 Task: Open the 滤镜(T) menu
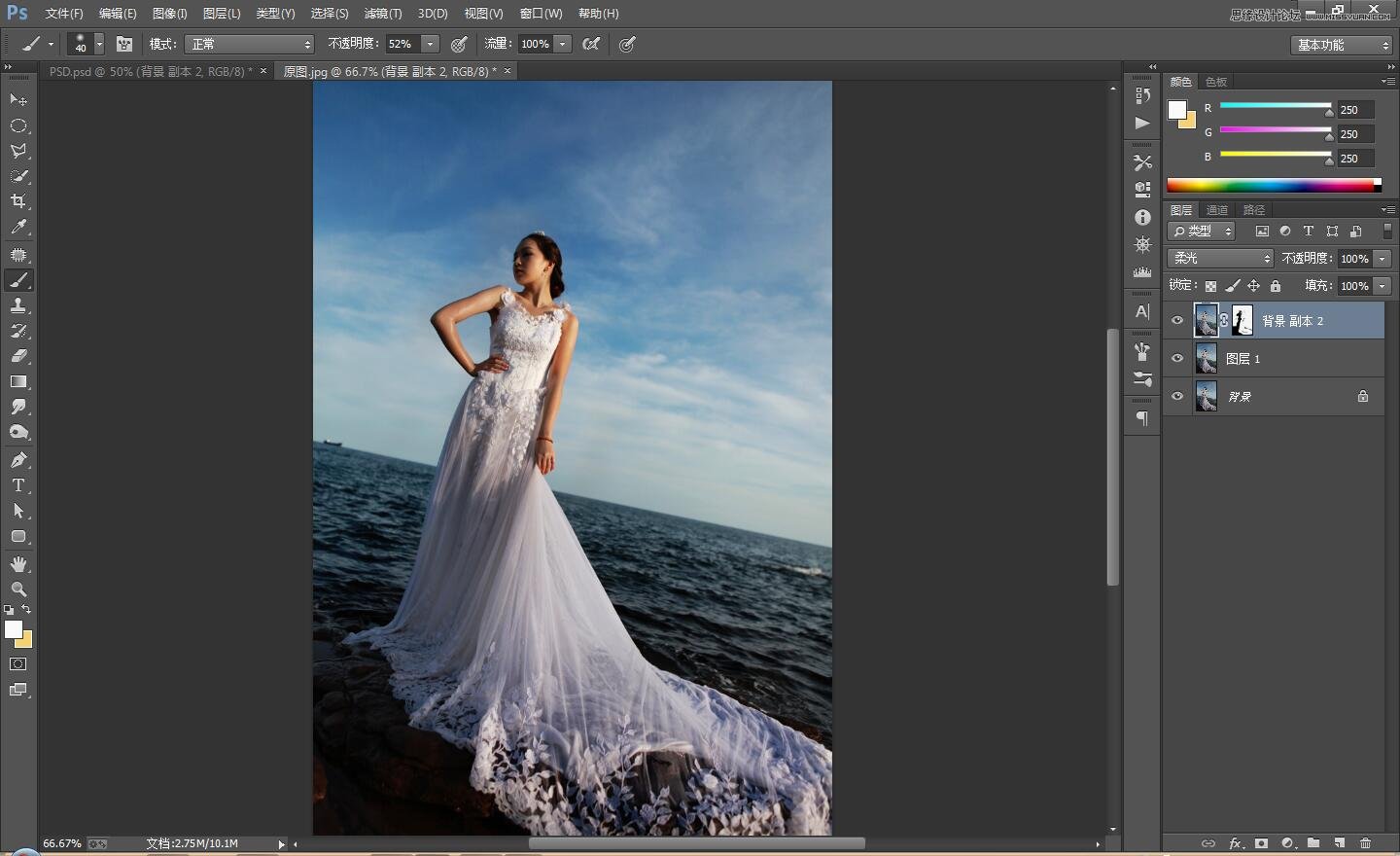[382, 14]
